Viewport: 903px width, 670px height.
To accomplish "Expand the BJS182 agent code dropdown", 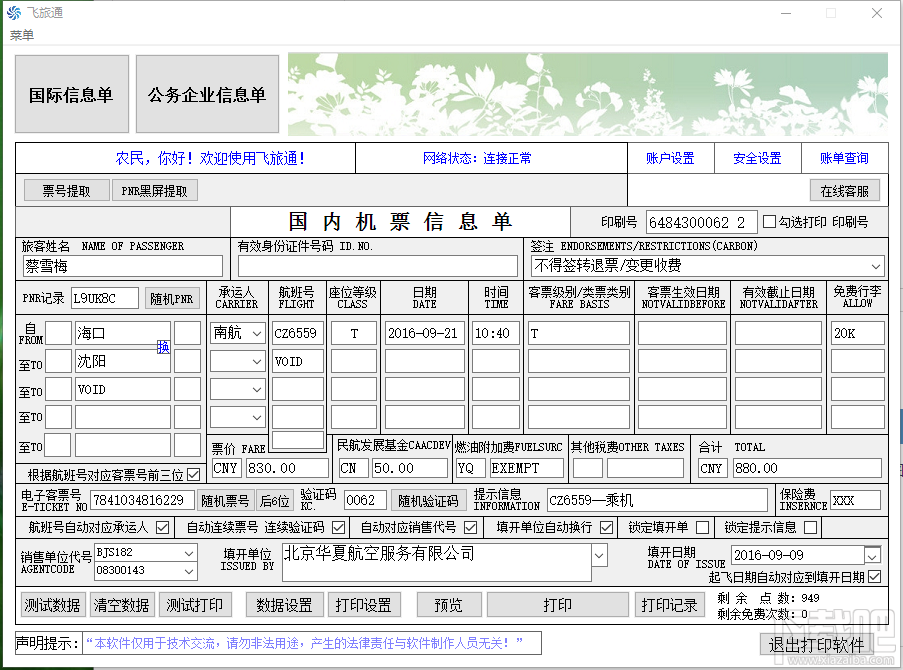I will [x=189, y=553].
